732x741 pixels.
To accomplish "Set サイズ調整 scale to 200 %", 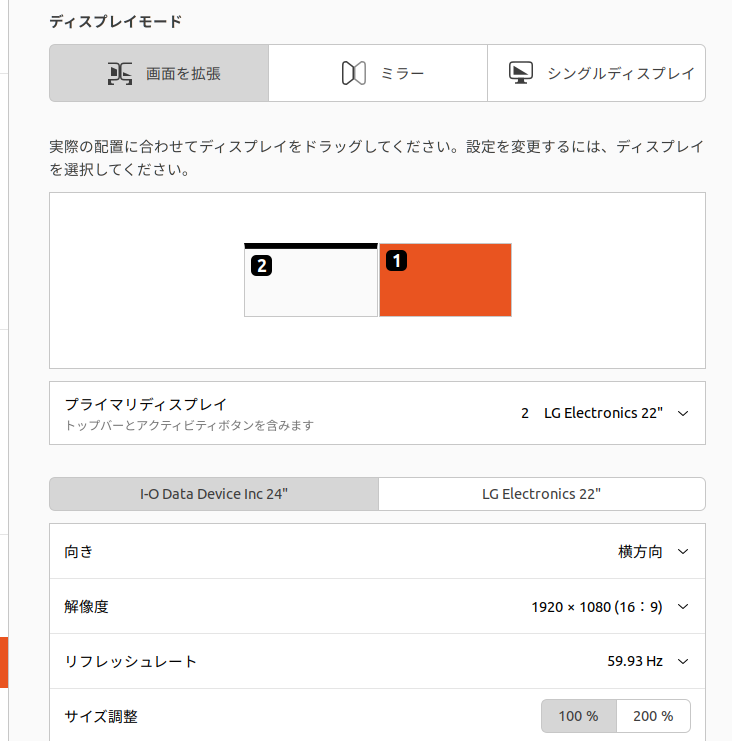I will point(653,716).
